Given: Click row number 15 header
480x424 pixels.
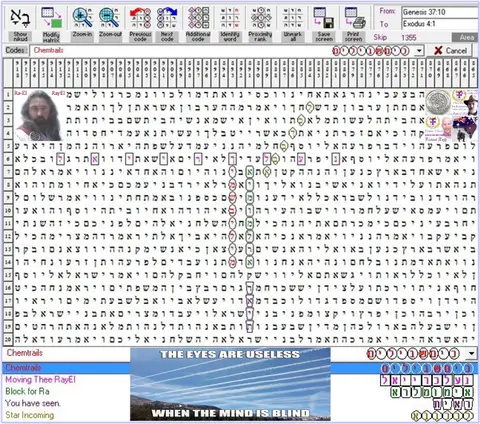Looking at the screenshot, I should [8, 275].
